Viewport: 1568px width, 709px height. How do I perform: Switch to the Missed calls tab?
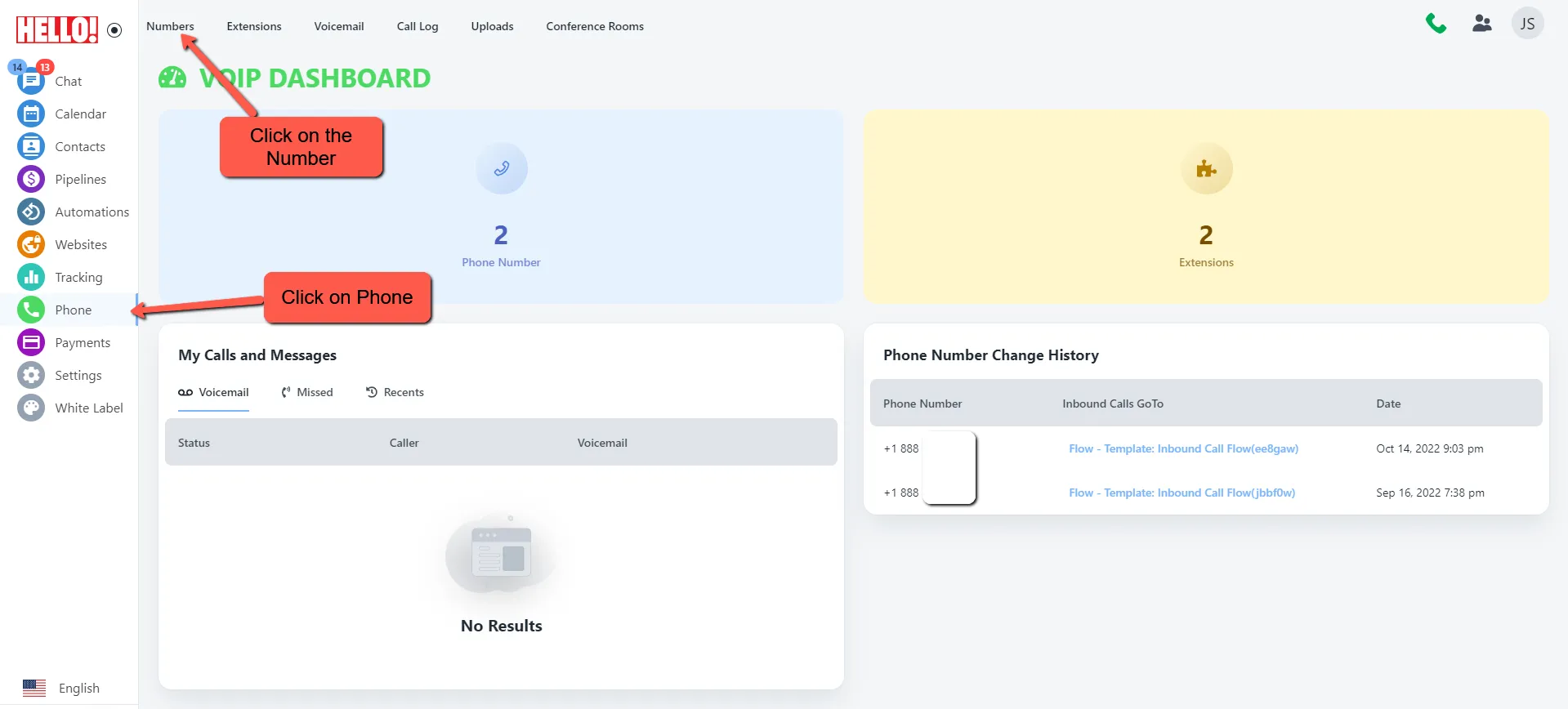[307, 392]
